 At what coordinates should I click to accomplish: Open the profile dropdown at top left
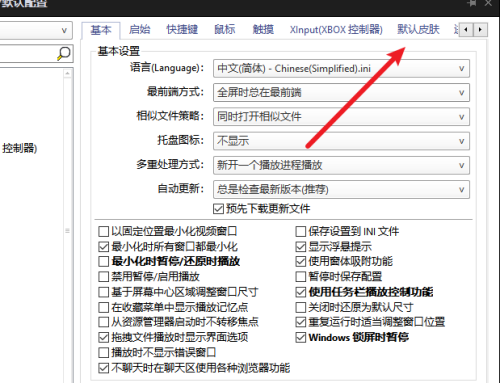point(35,31)
